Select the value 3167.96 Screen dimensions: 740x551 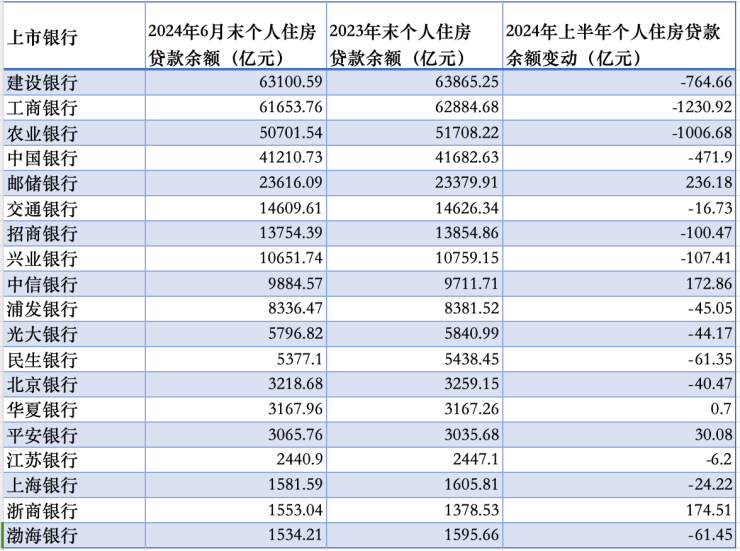[295, 409]
